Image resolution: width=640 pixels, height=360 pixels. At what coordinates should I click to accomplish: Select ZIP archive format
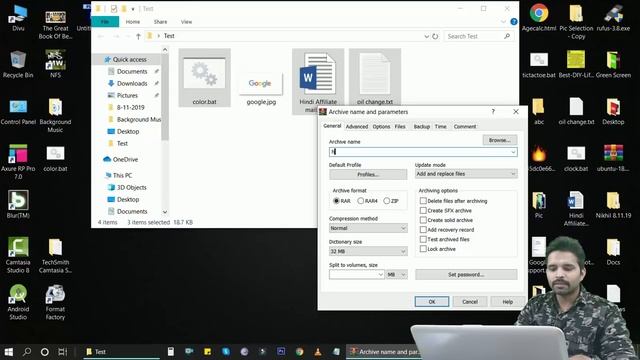[x=391, y=201]
